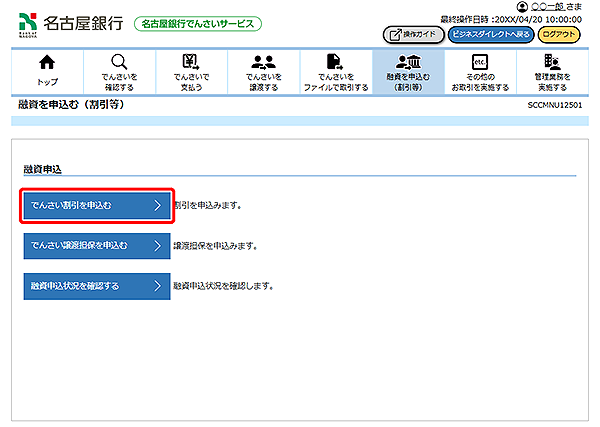Image resolution: width=600 pixels, height=427 pixels.
Task: Open 融資申込状況を確認する button
Action: [97, 285]
